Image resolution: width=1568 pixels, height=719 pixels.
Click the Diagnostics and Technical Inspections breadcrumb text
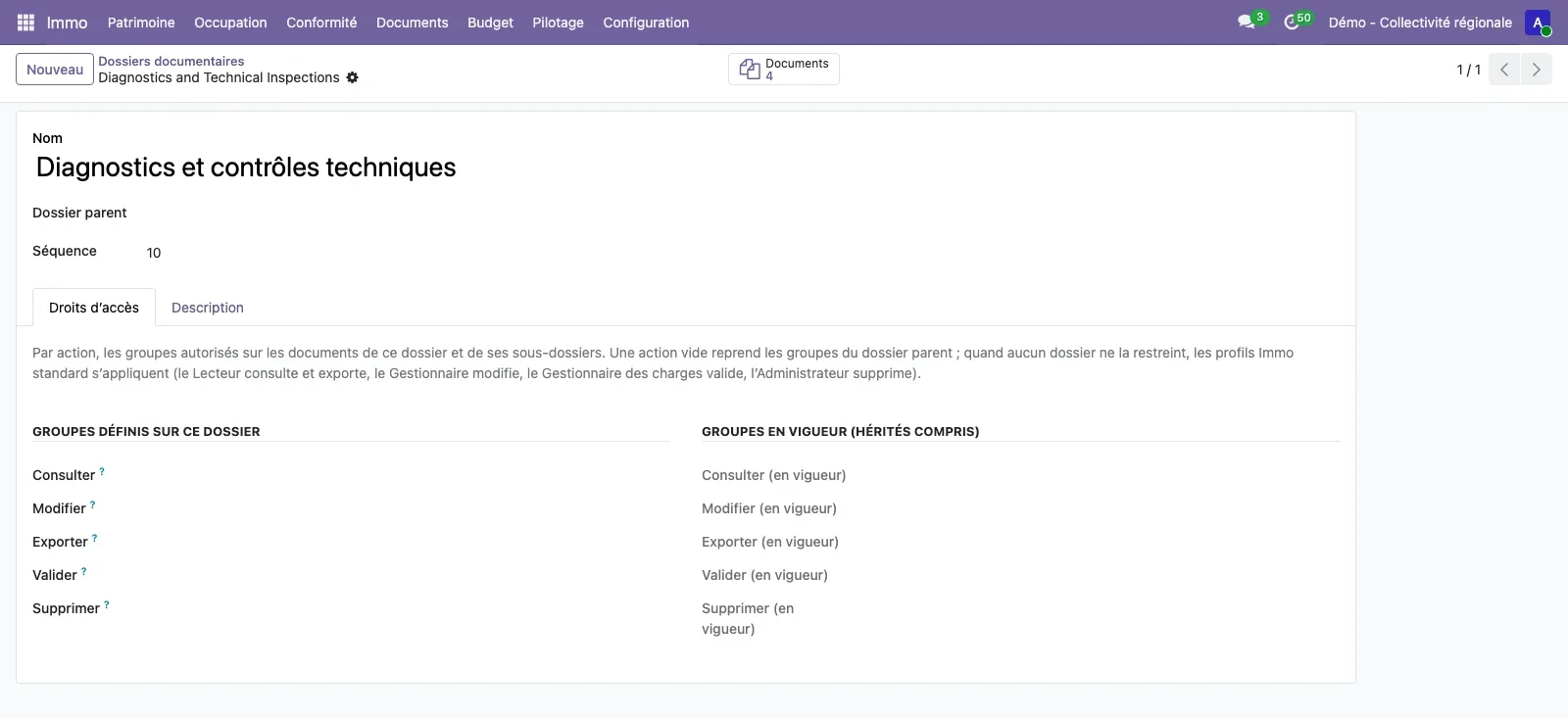(x=219, y=77)
